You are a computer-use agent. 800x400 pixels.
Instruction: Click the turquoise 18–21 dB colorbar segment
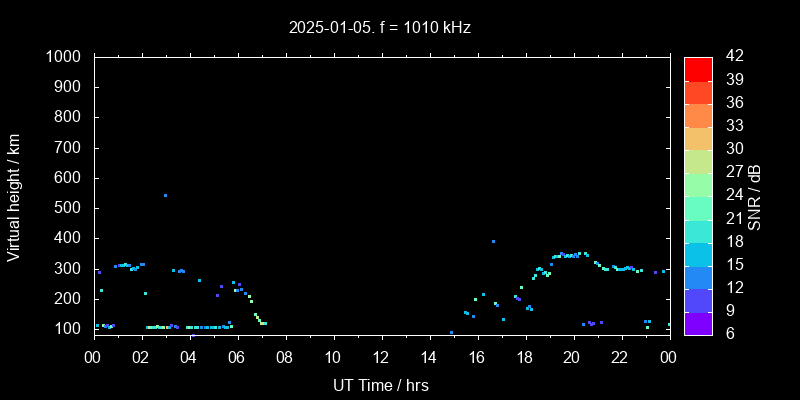698,230
